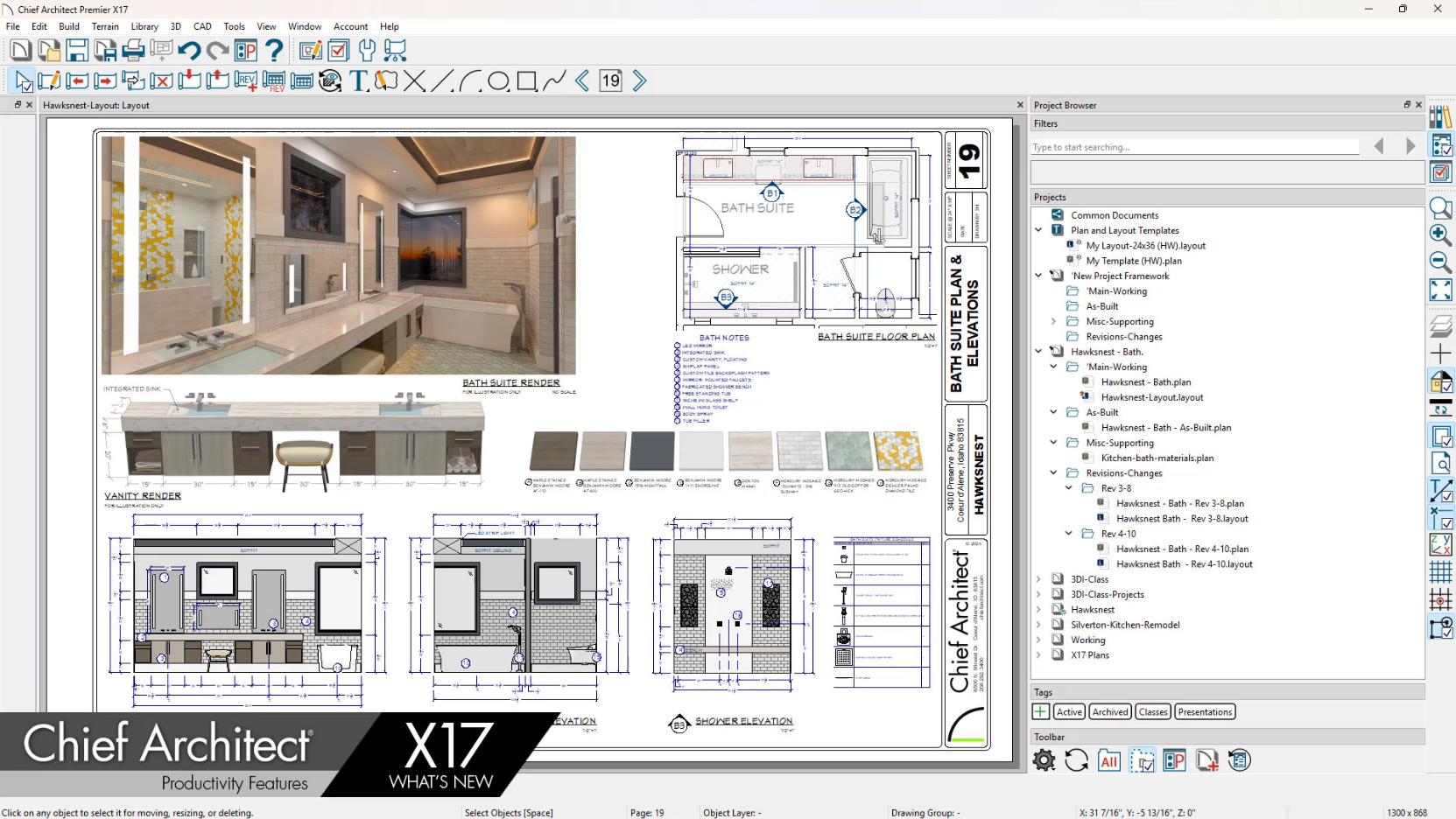The image size is (1456, 819).
Task: Click the Redo arrow icon
Action: 217,51
